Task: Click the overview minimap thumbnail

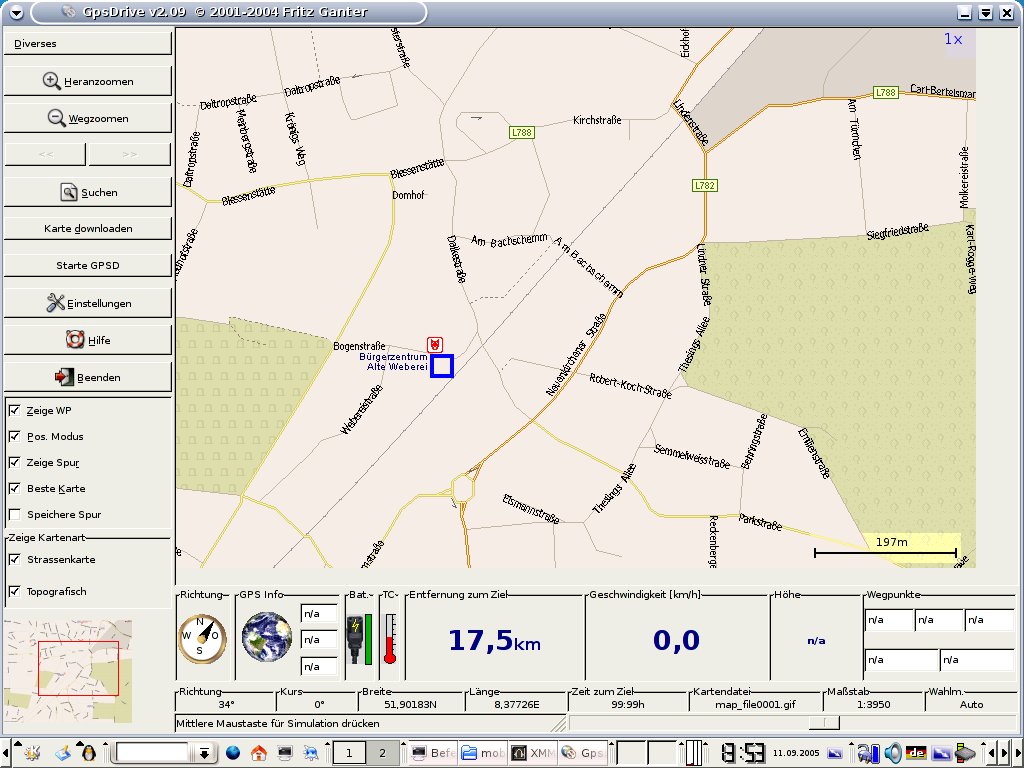Action: tap(68, 671)
